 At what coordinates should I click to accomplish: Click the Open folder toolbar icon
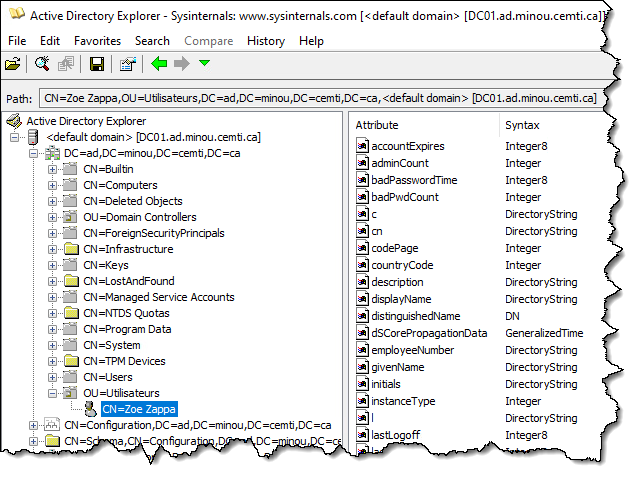[x=13, y=64]
